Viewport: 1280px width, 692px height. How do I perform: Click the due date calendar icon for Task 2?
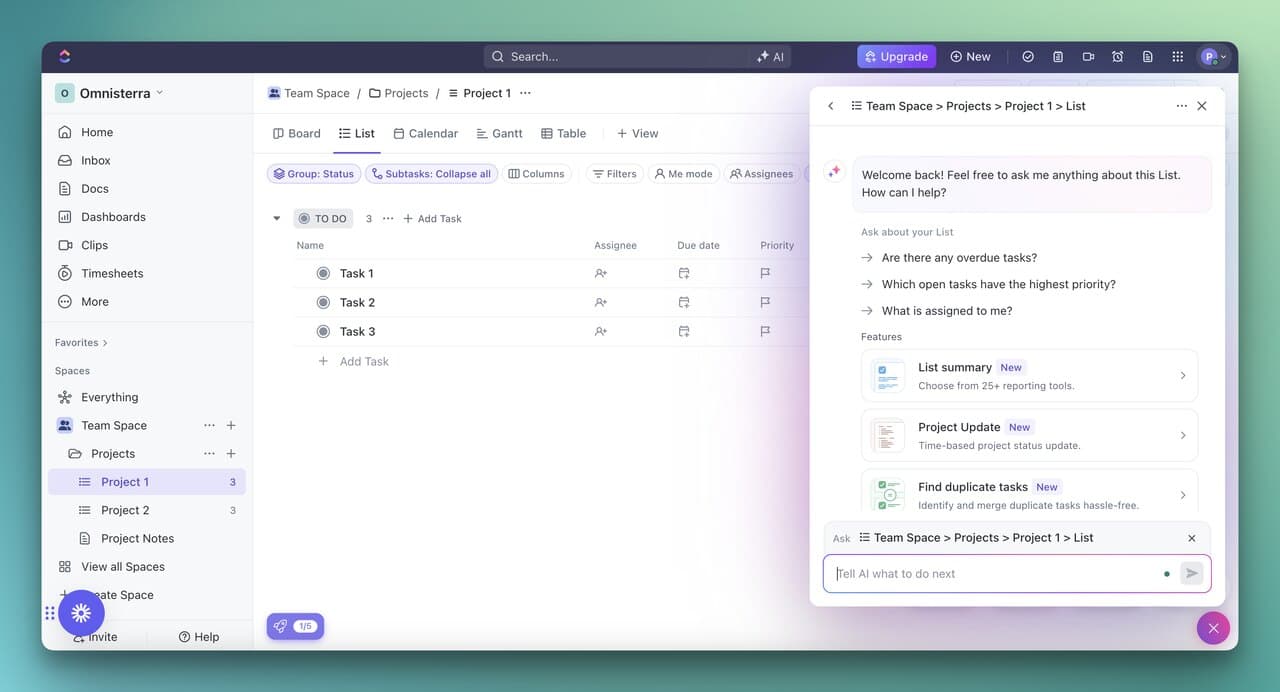pyautogui.click(x=684, y=302)
